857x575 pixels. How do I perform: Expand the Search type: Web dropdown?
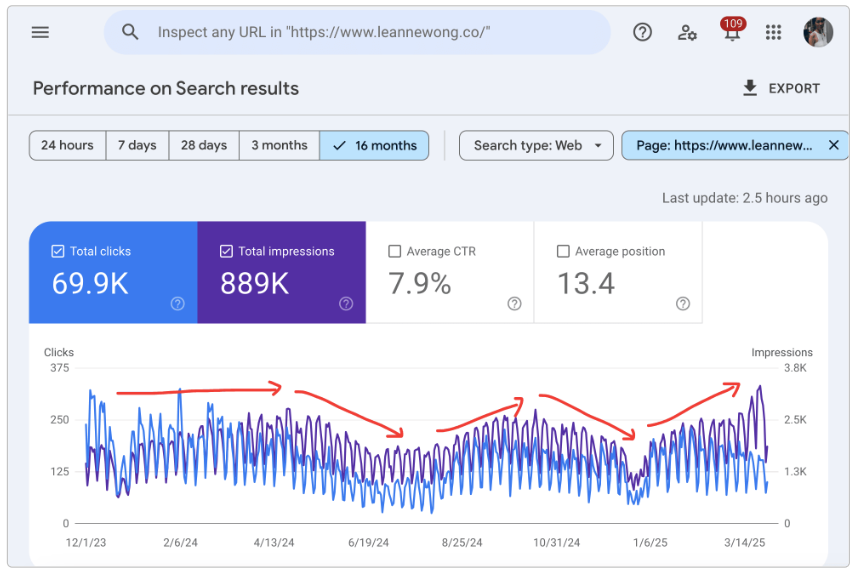point(536,146)
